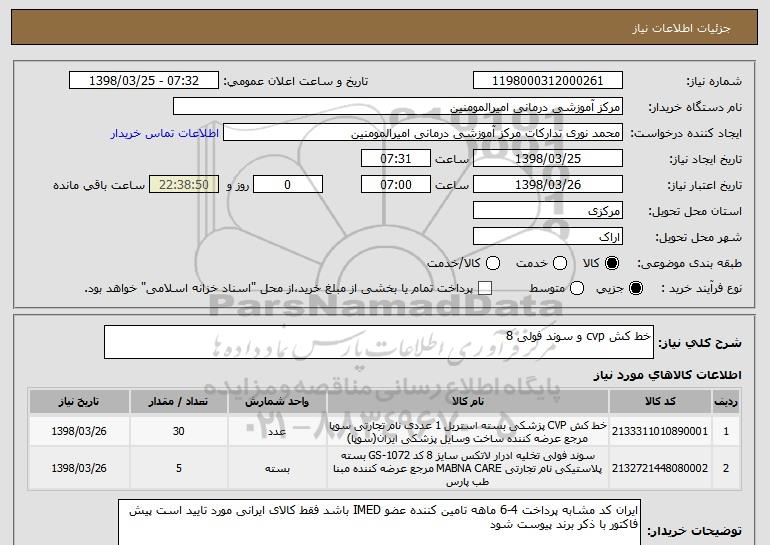Click the unit cell عدد
The image size is (770, 545).
coord(277,432)
